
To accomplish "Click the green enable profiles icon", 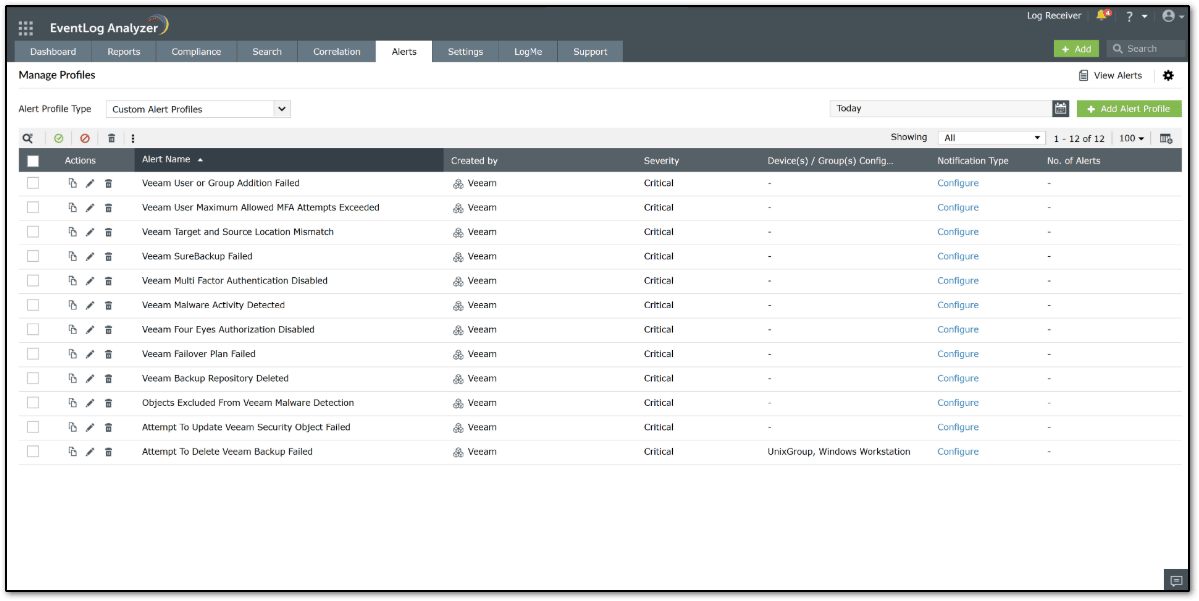I will point(59,138).
